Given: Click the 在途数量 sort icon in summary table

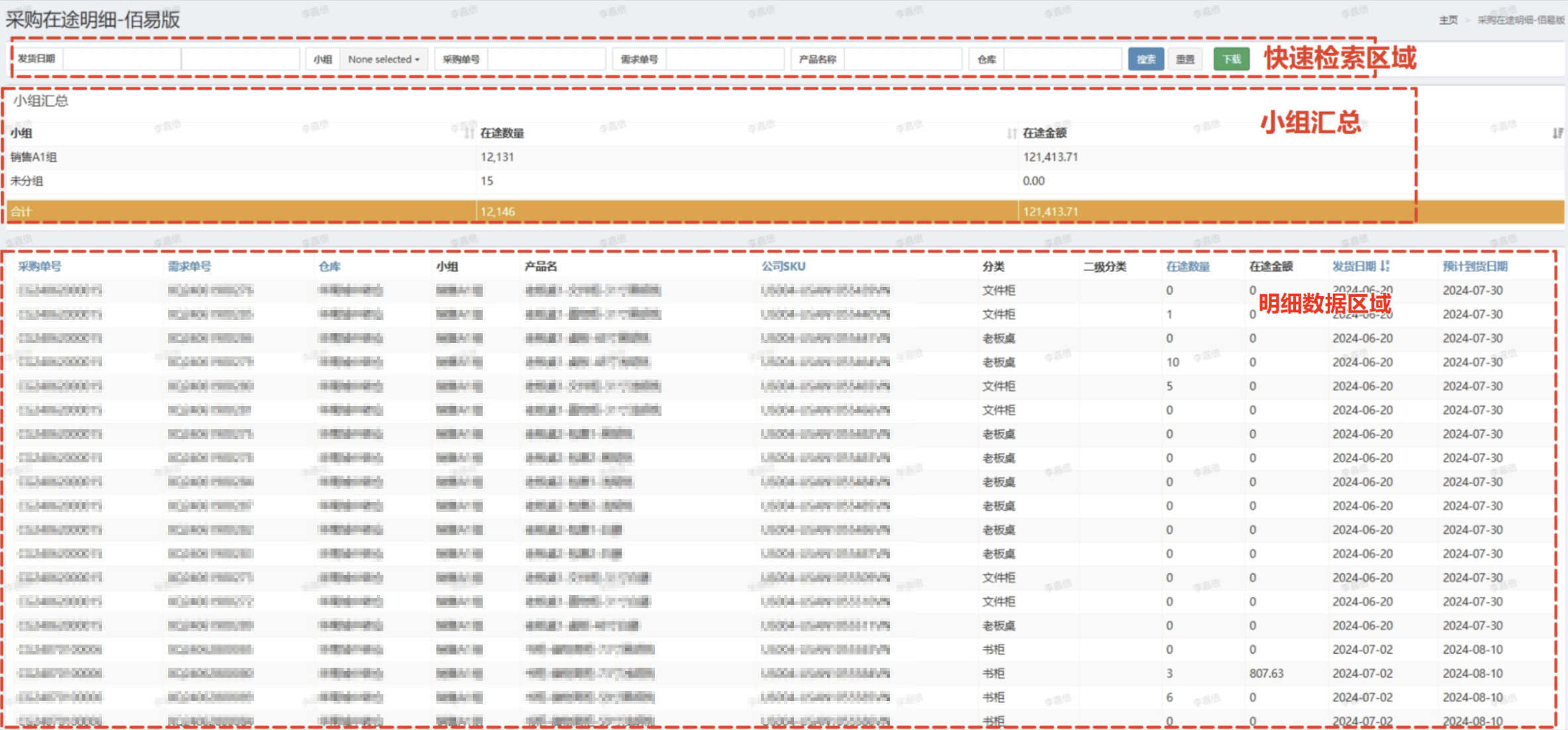Looking at the screenshot, I should click(1011, 133).
